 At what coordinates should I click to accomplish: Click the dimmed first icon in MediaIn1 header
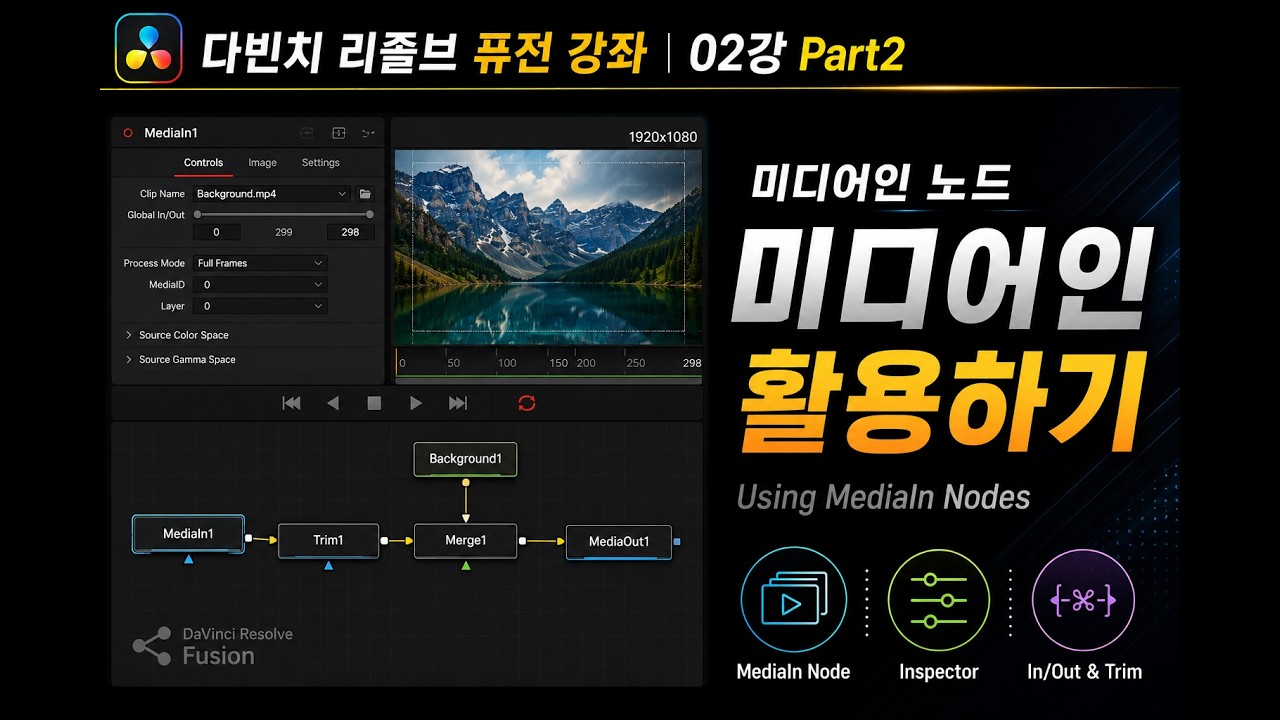[x=307, y=133]
